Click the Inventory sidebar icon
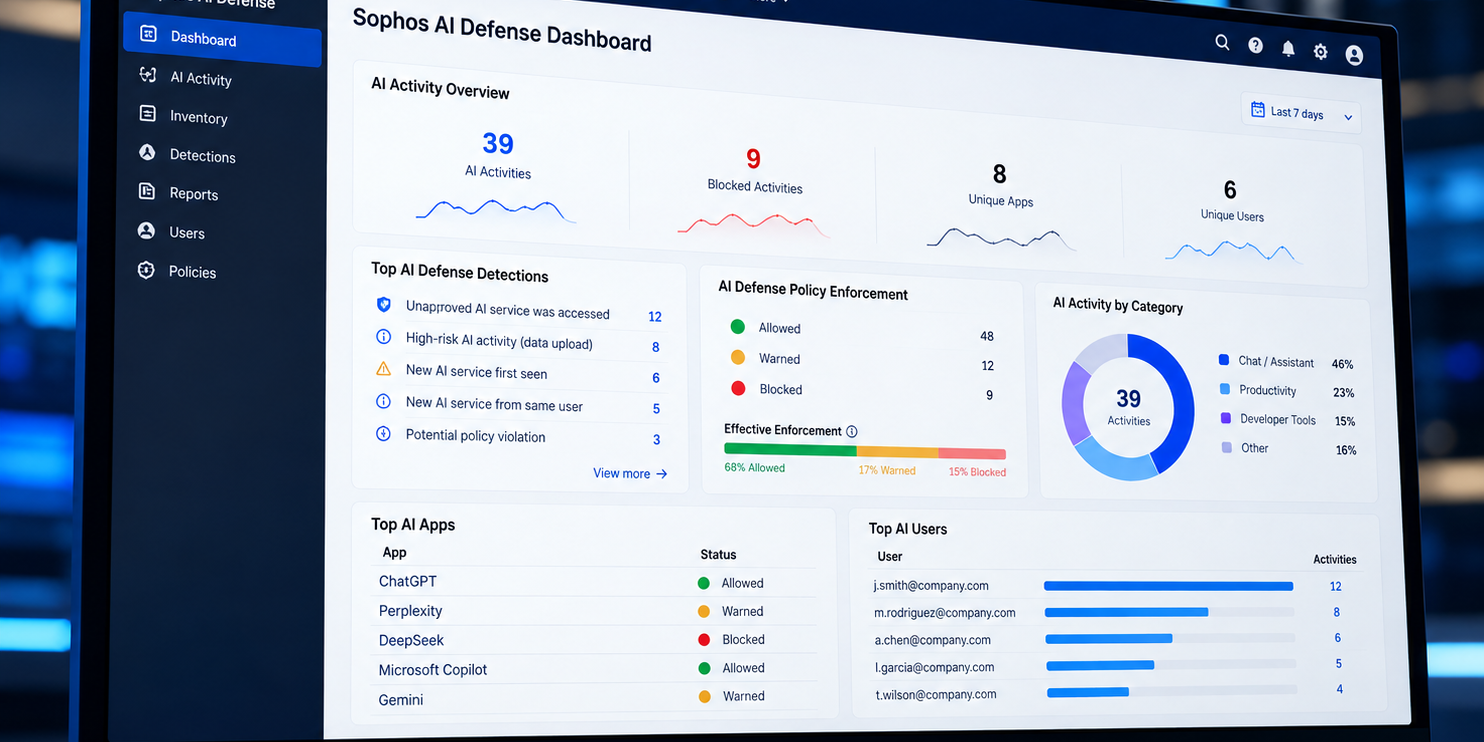This screenshot has height=742, width=1484. [148, 114]
